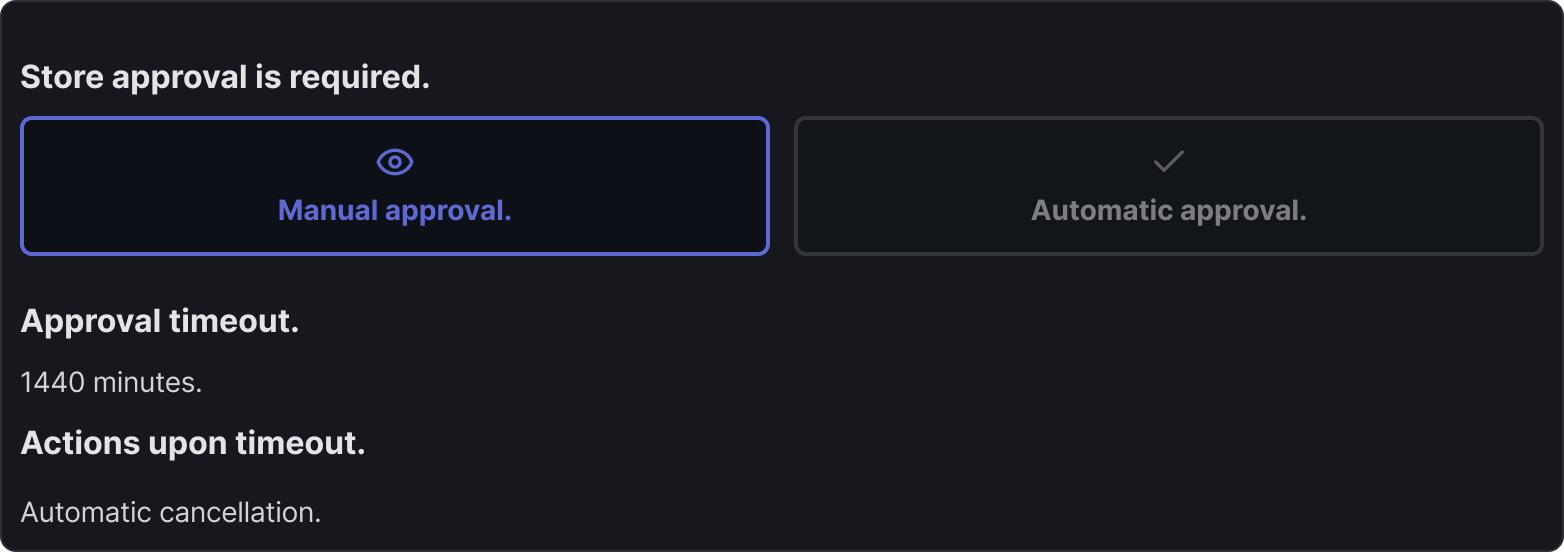
Task: Click the "Store approval is required." heading
Action: (x=225, y=77)
